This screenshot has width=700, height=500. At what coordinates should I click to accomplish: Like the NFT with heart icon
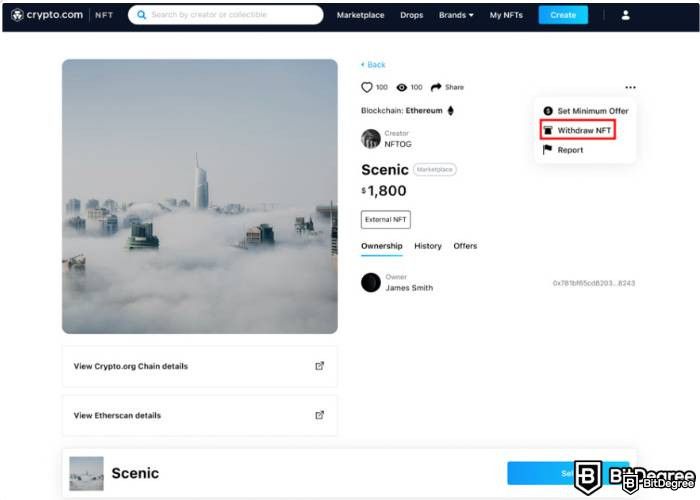coord(367,87)
